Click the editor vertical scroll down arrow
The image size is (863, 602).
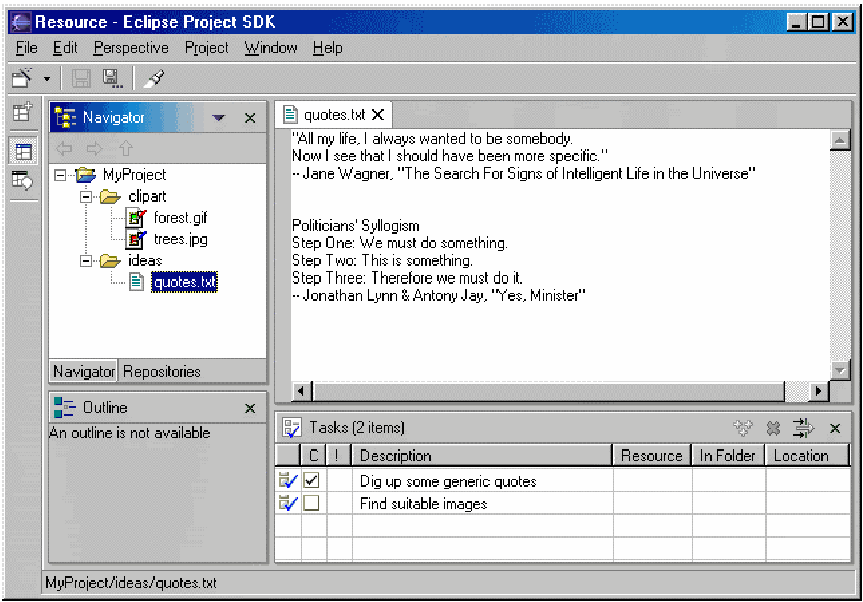[x=839, y=371]
